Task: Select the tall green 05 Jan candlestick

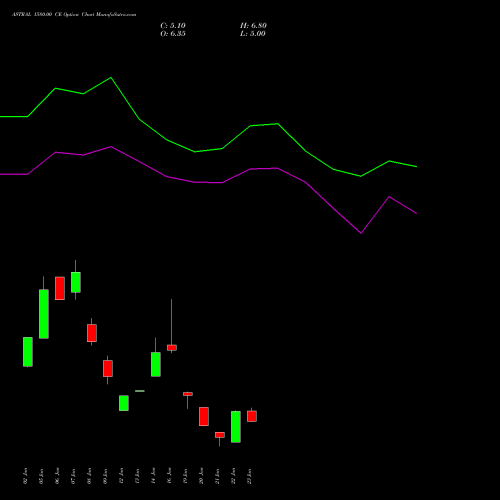Action: (44, 314)
